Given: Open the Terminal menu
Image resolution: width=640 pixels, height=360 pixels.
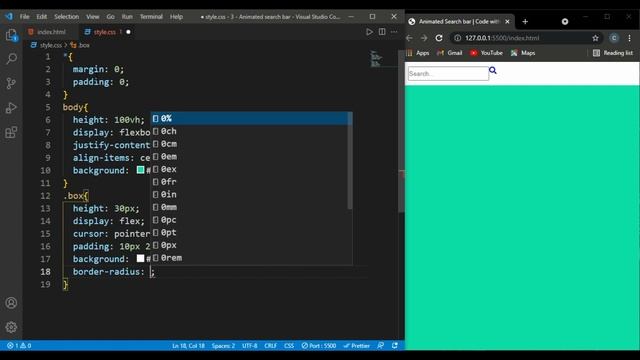Looking at the screenshot, I should 151,17.
